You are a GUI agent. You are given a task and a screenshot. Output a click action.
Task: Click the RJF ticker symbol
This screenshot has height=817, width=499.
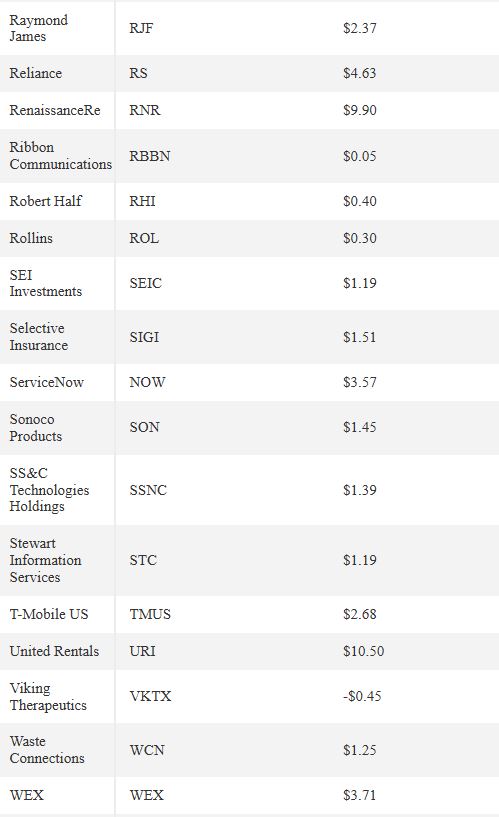tap(141, 28)
